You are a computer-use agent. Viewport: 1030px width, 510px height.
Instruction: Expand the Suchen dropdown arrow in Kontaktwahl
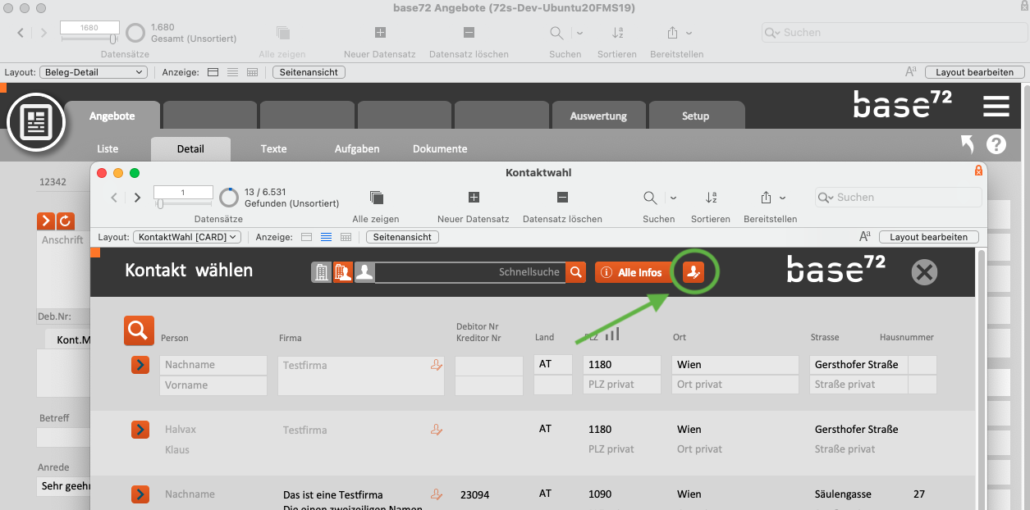click(673, 198)
